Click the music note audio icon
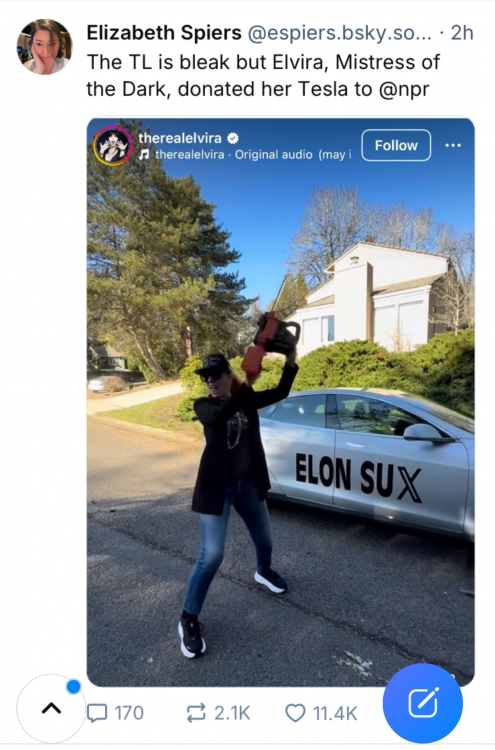This screenshot has height=750, width=495. [x=143, y=154]
